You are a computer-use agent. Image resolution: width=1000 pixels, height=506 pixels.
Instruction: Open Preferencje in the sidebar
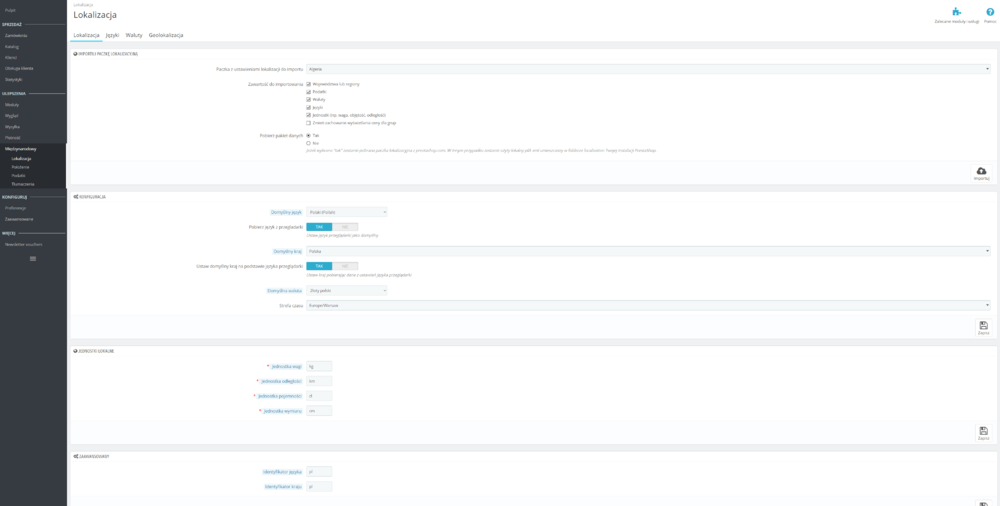tap(15, 208)
